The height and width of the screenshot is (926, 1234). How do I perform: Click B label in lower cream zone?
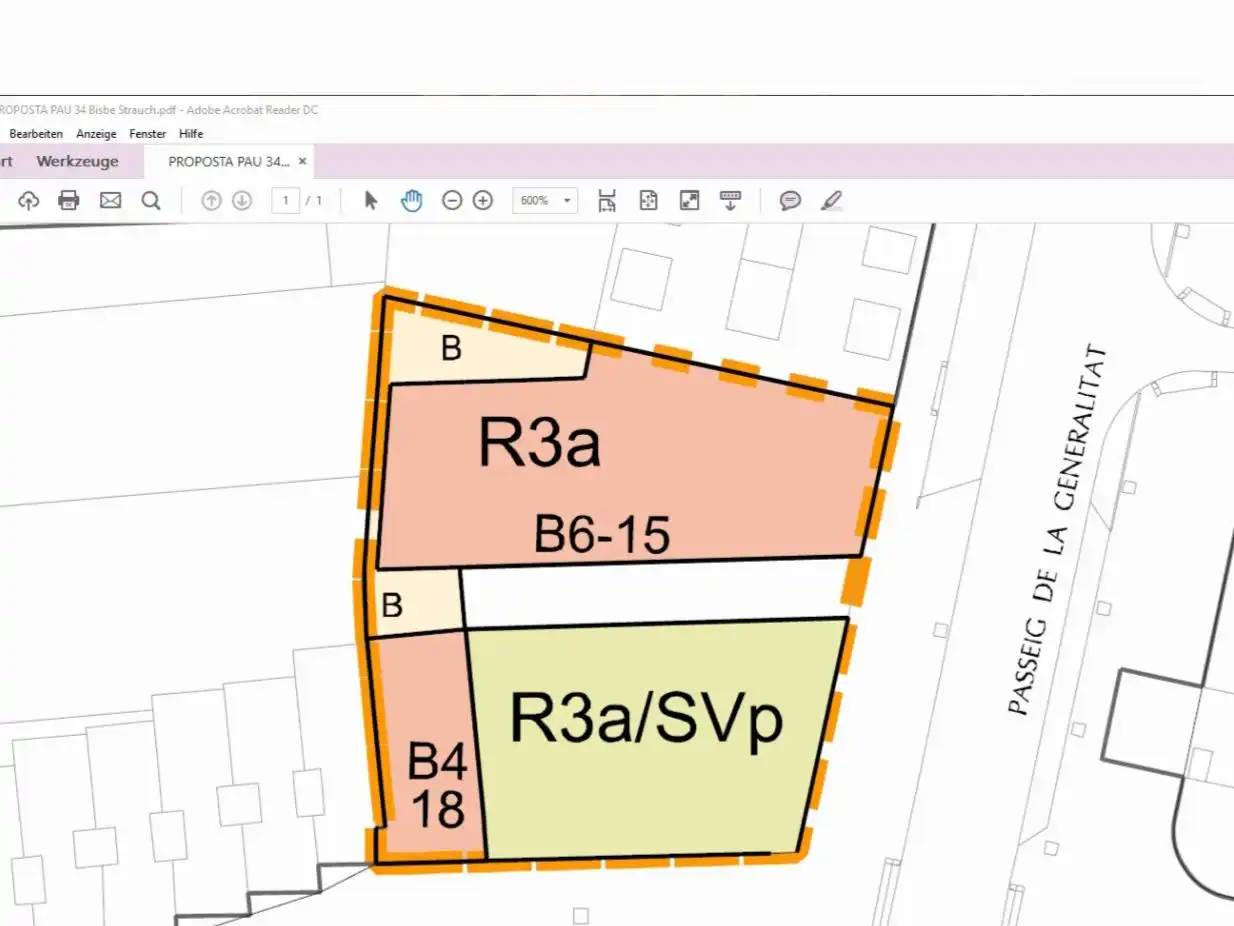[x=393, y=606]
